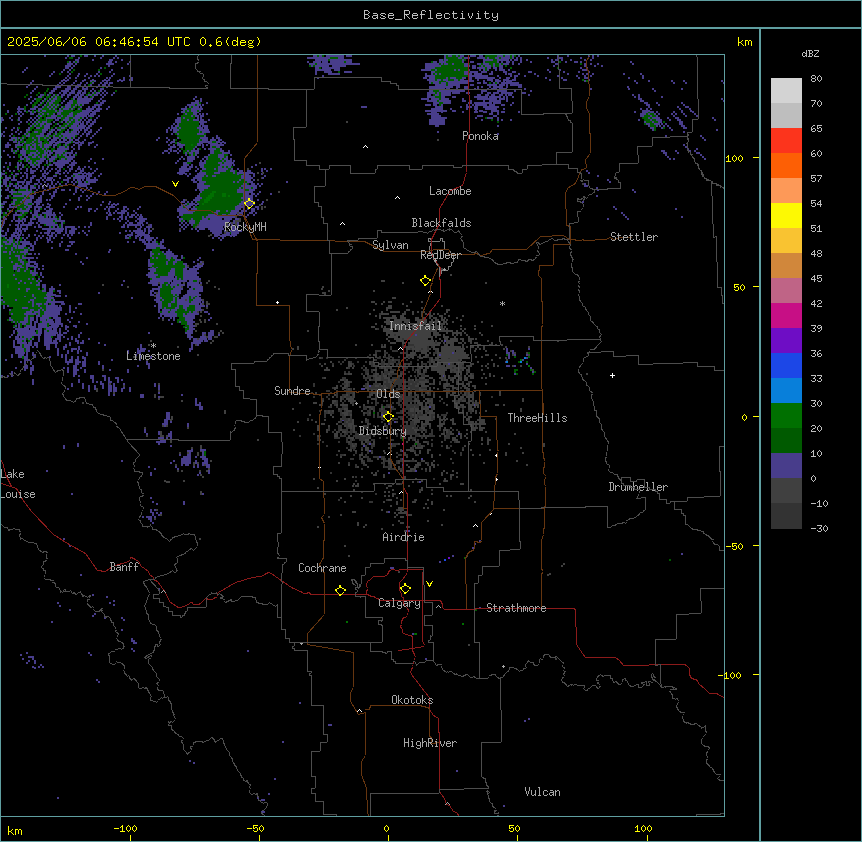
Task: Click the yellow diamond marker south of RedDeer
Action: [425, 281]
